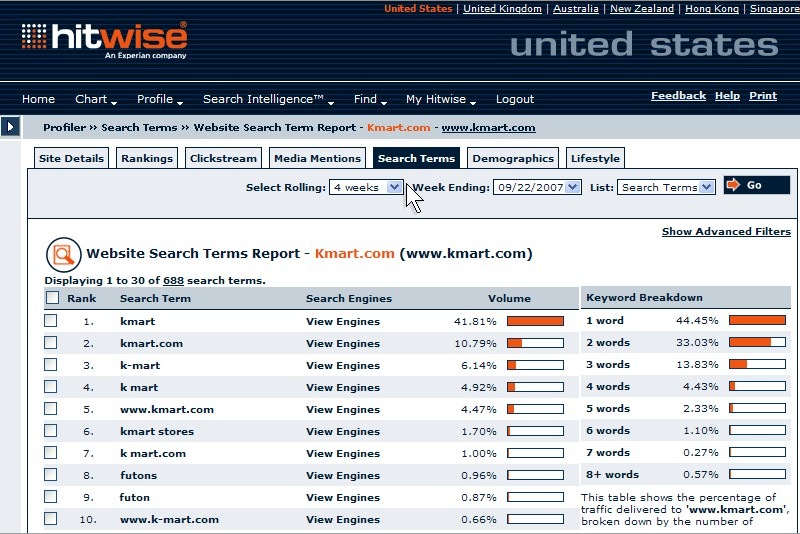The width and height of the screenshot is (800, 534).
Task: View Engines for kmart.com term
Action: (x=343, y=343)
